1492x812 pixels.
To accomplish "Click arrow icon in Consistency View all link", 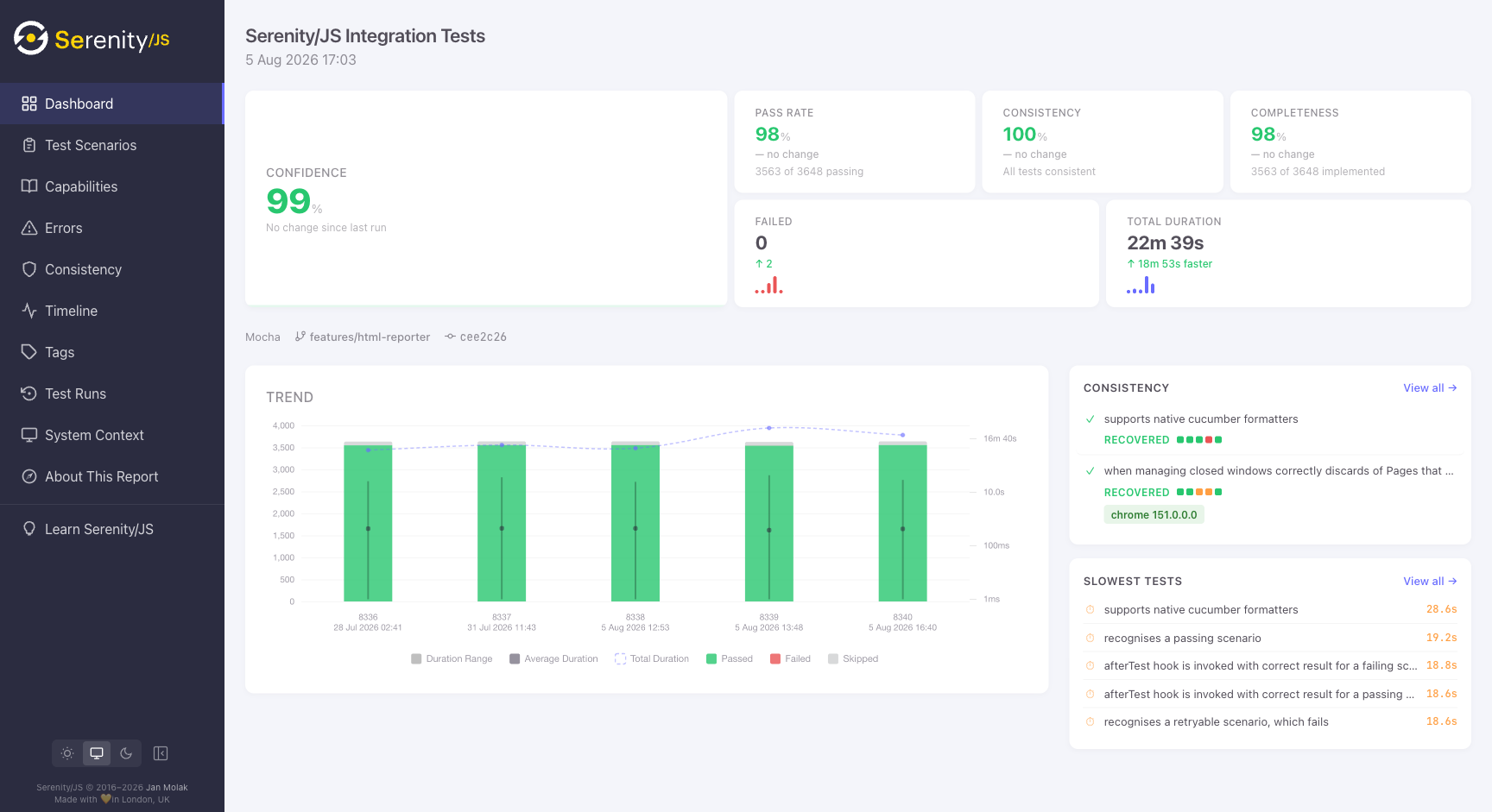I will coord(1452,388).
